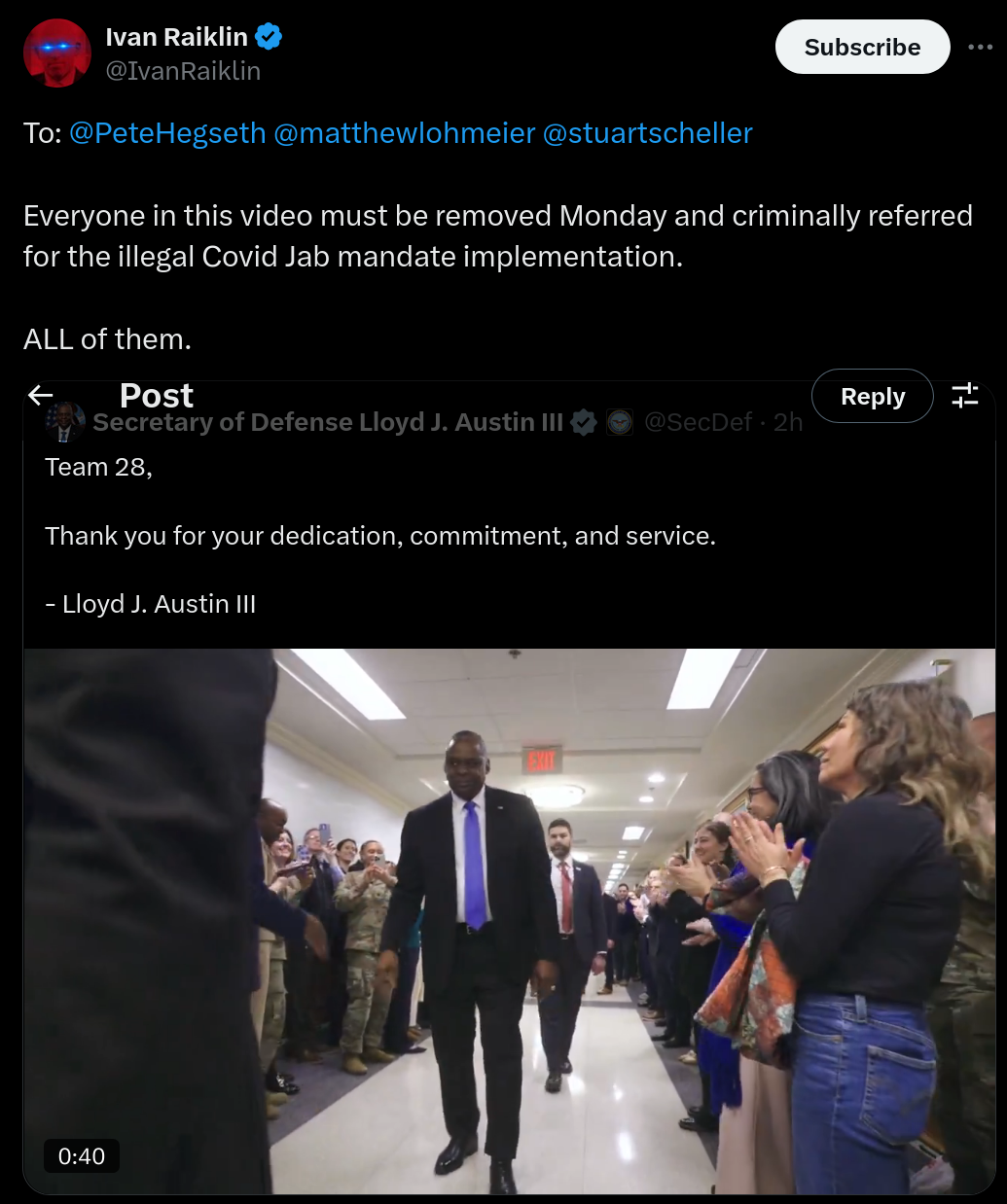
Task: Go back using the left arrow icon
Action: pos(41,395)
